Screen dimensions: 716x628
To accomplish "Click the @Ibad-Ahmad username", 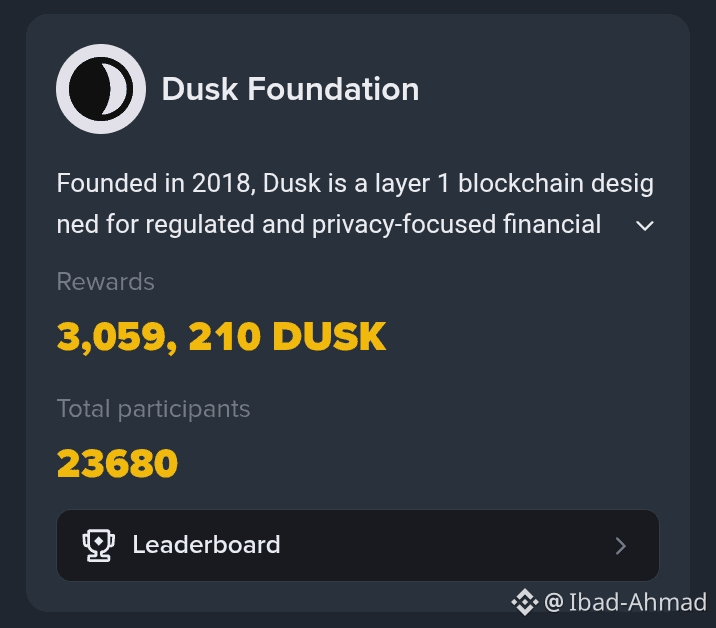I will click(x=638, y=602).
